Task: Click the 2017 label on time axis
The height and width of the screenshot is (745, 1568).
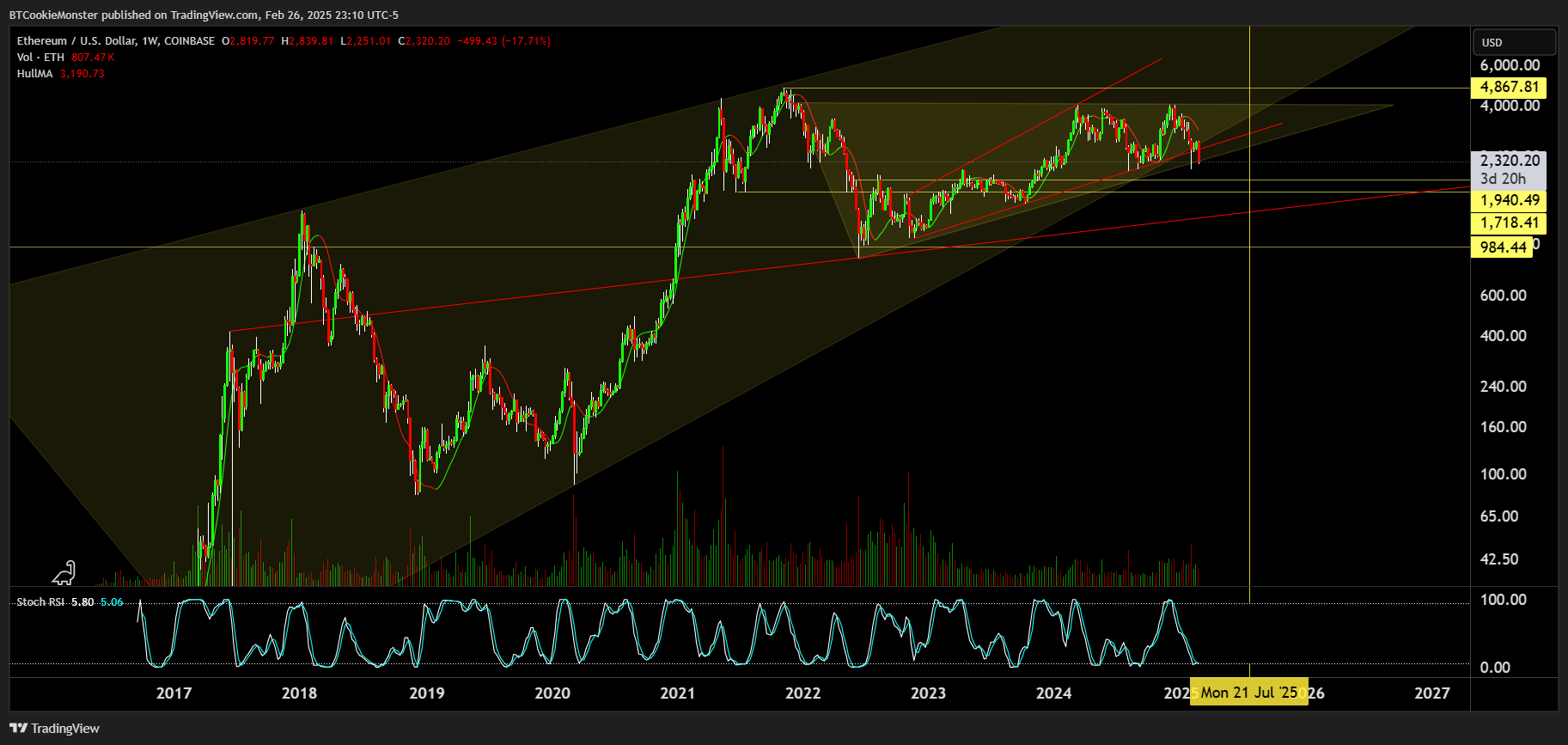Action: 174,693
